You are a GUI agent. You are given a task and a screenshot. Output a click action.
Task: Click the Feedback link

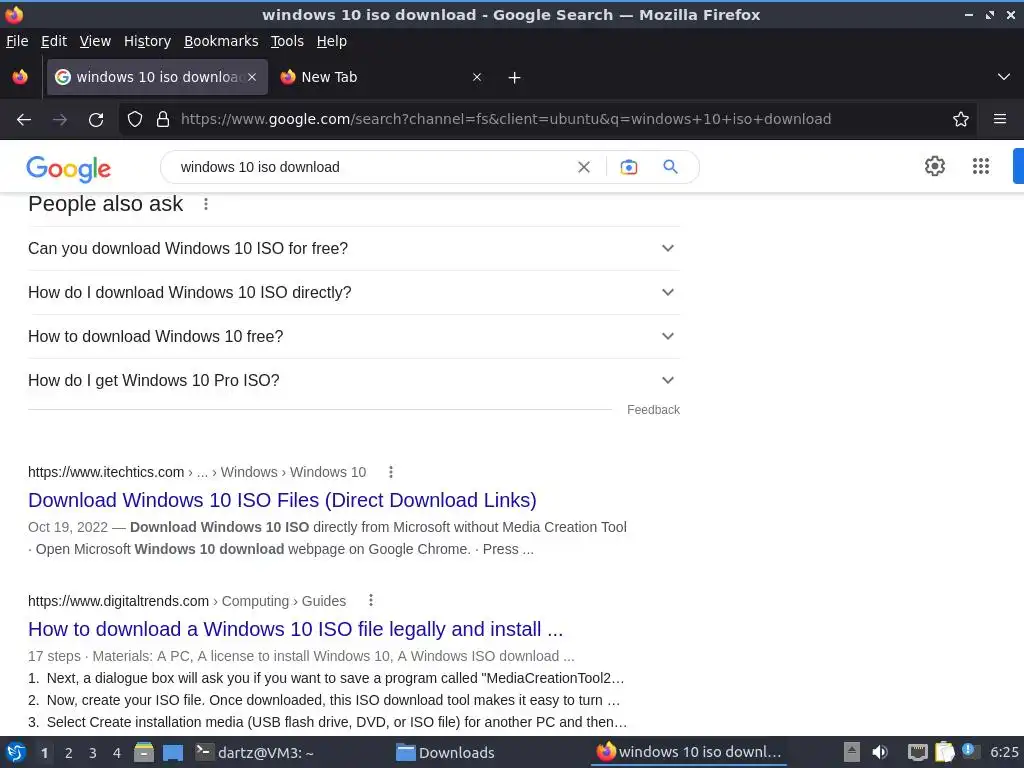click(653, 409)
